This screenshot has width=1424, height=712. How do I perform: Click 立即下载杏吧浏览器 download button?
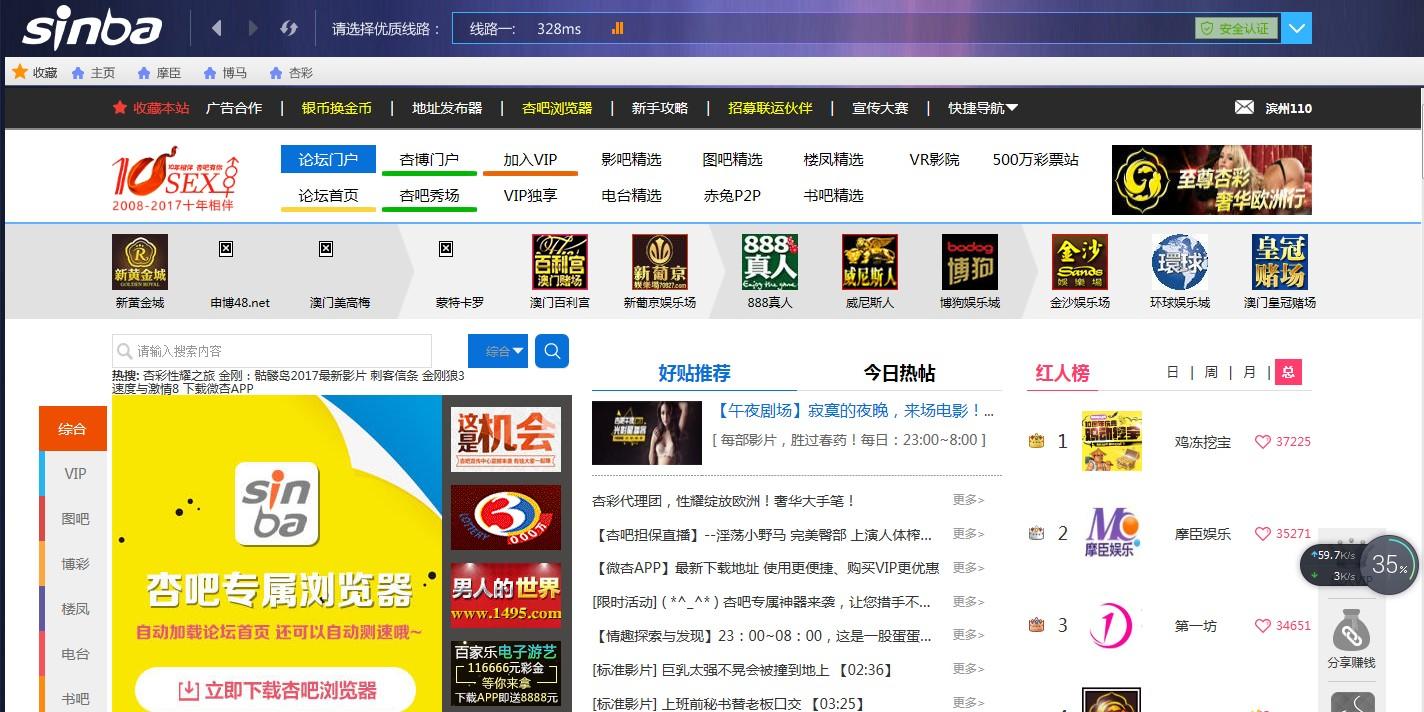[x=276, y=690]
